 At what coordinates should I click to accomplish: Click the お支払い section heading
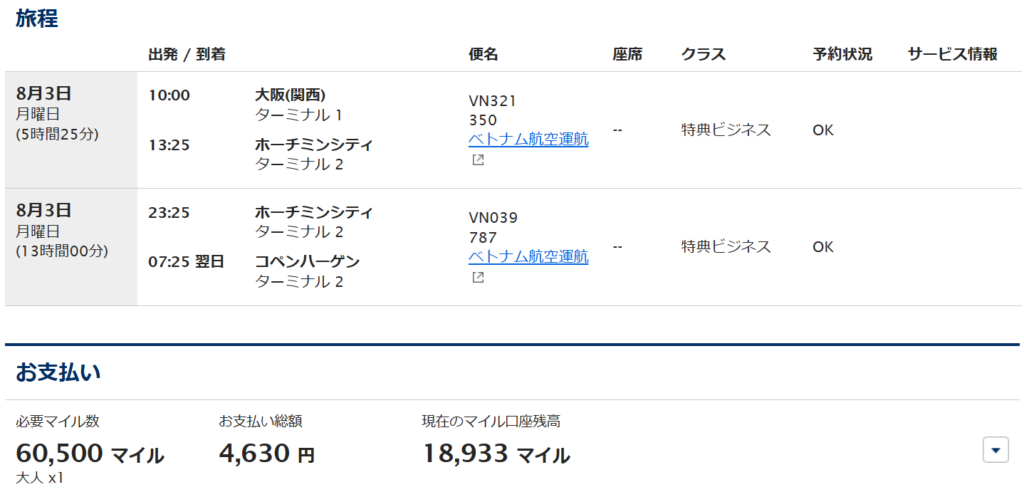[x=58, y=372]
